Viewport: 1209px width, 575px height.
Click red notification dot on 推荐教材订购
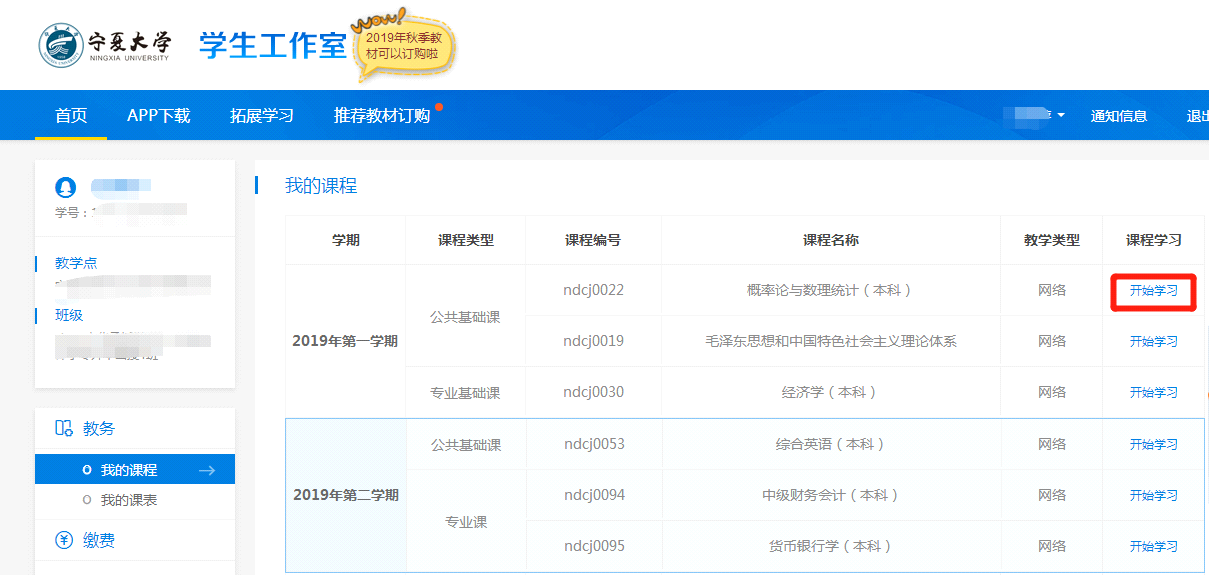point(439,106)
